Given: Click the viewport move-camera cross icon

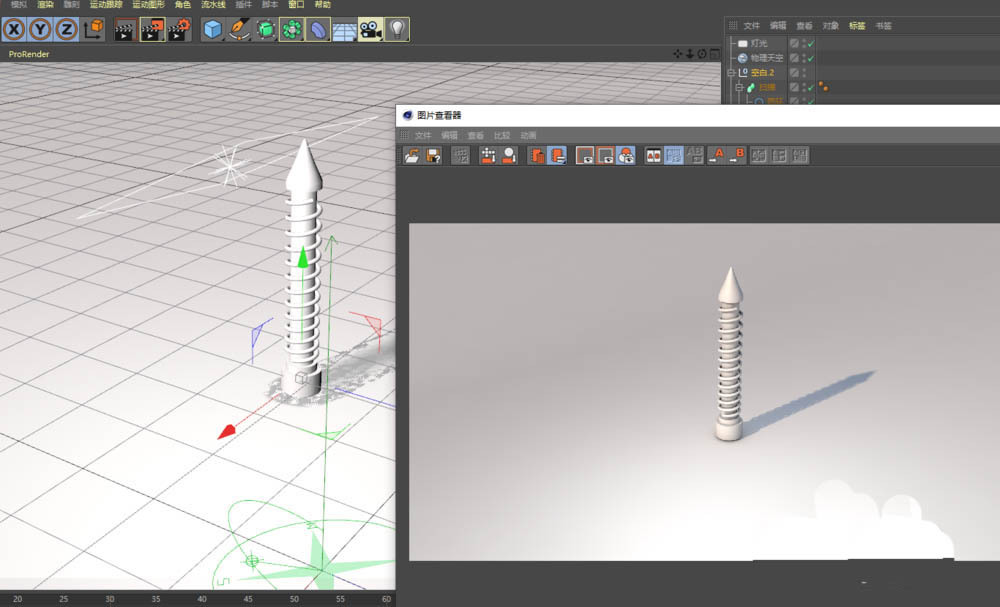Looking at the screenshot, I should point(678,54).
